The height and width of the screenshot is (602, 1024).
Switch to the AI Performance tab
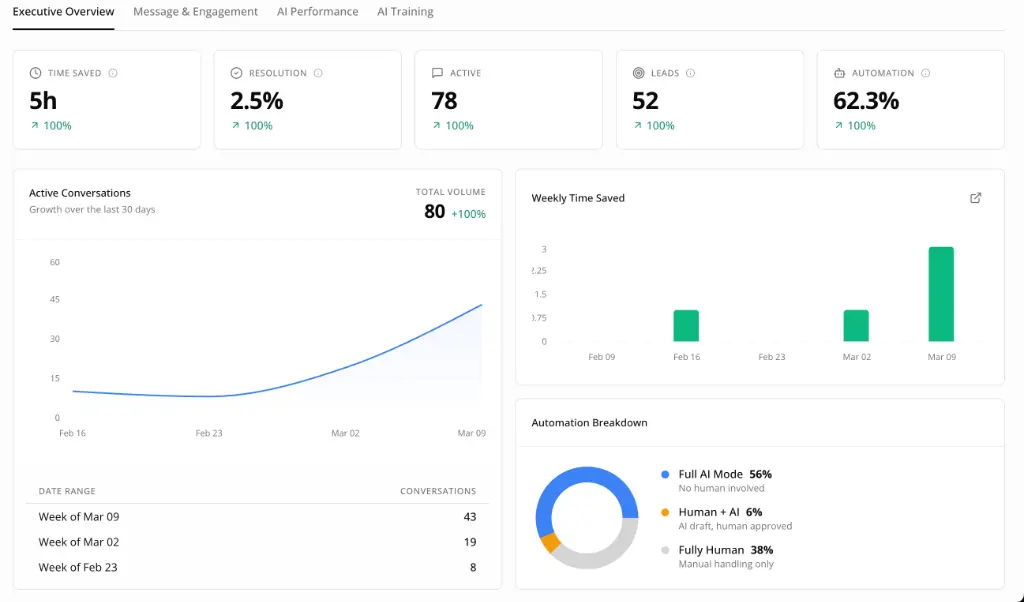[317, 12]
